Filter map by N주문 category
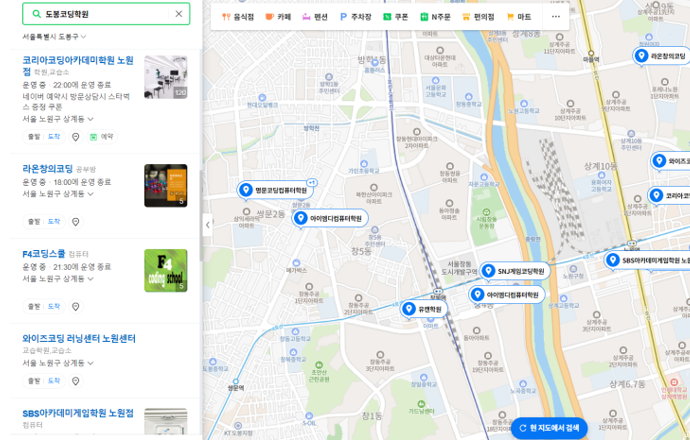Viewport: 690px width, 440px height. [x=435, y=17]
